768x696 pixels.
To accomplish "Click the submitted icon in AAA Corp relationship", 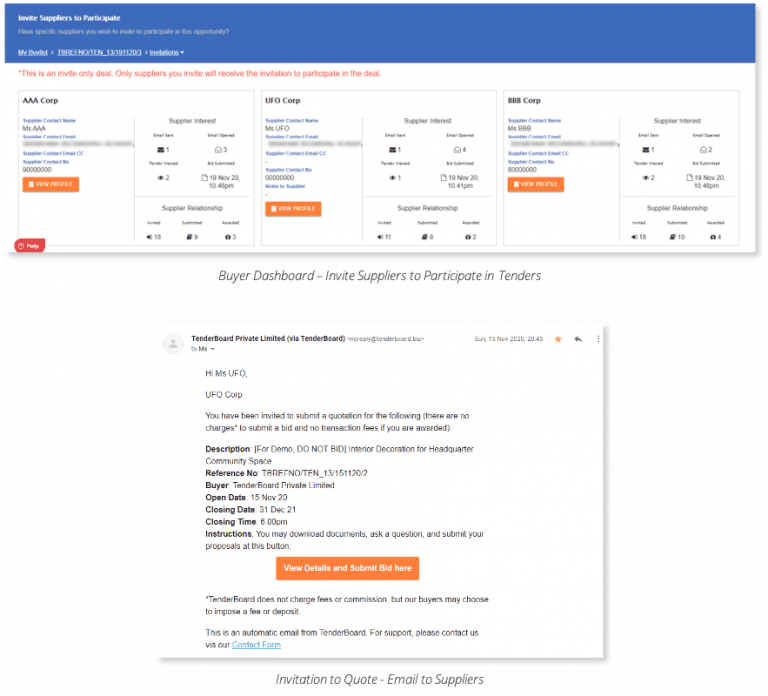I will click(190, 237).
